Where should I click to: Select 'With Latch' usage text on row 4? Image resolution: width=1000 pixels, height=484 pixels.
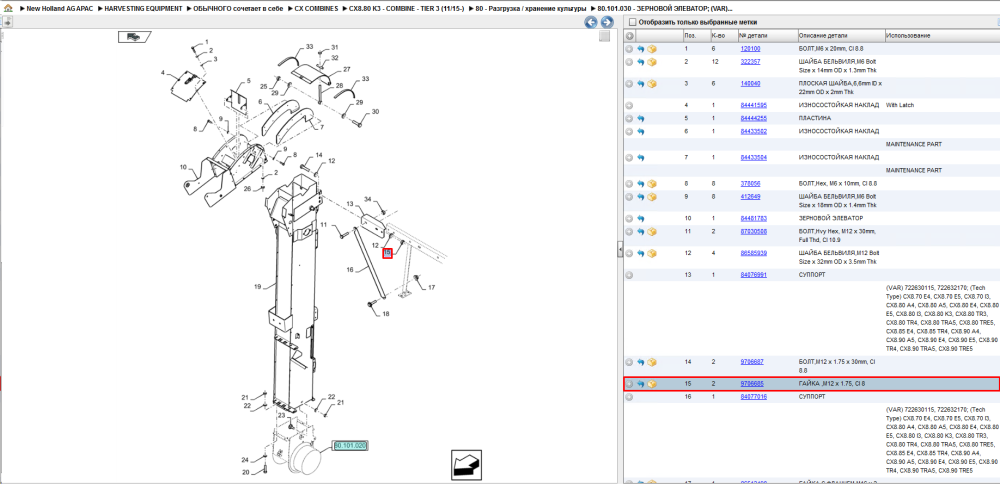point(900,105)
